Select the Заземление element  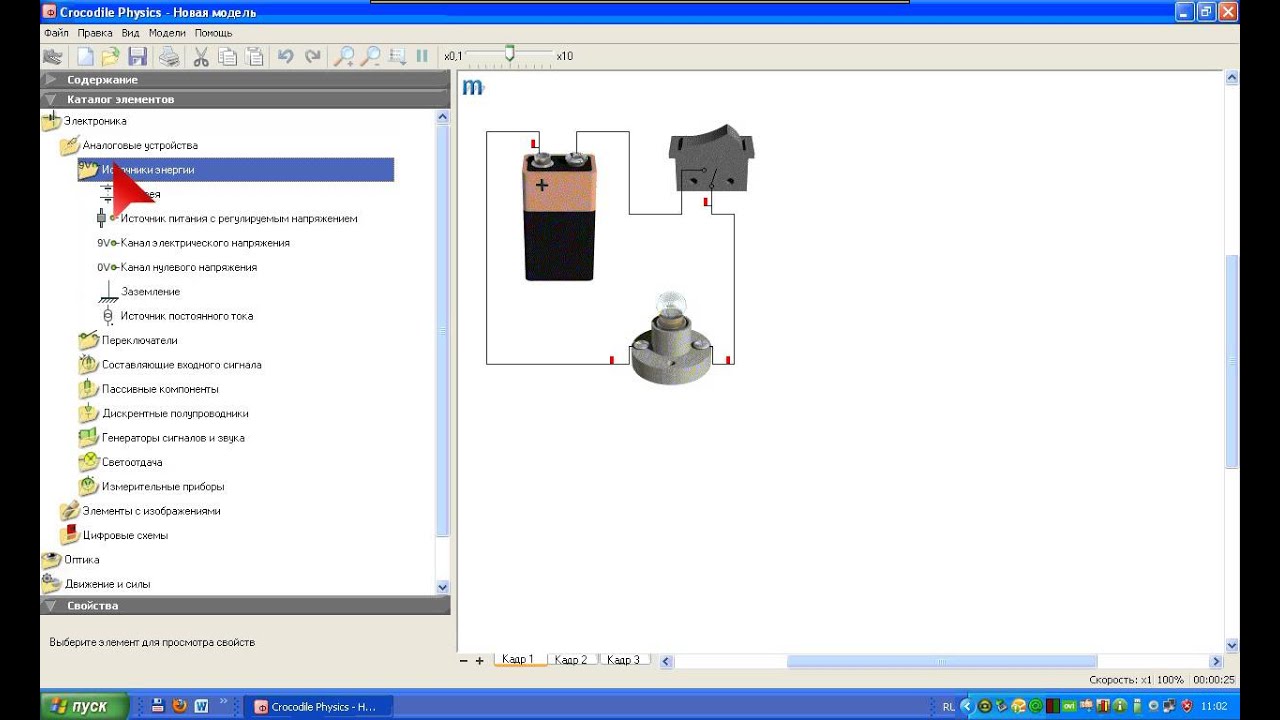click(150, 292)
